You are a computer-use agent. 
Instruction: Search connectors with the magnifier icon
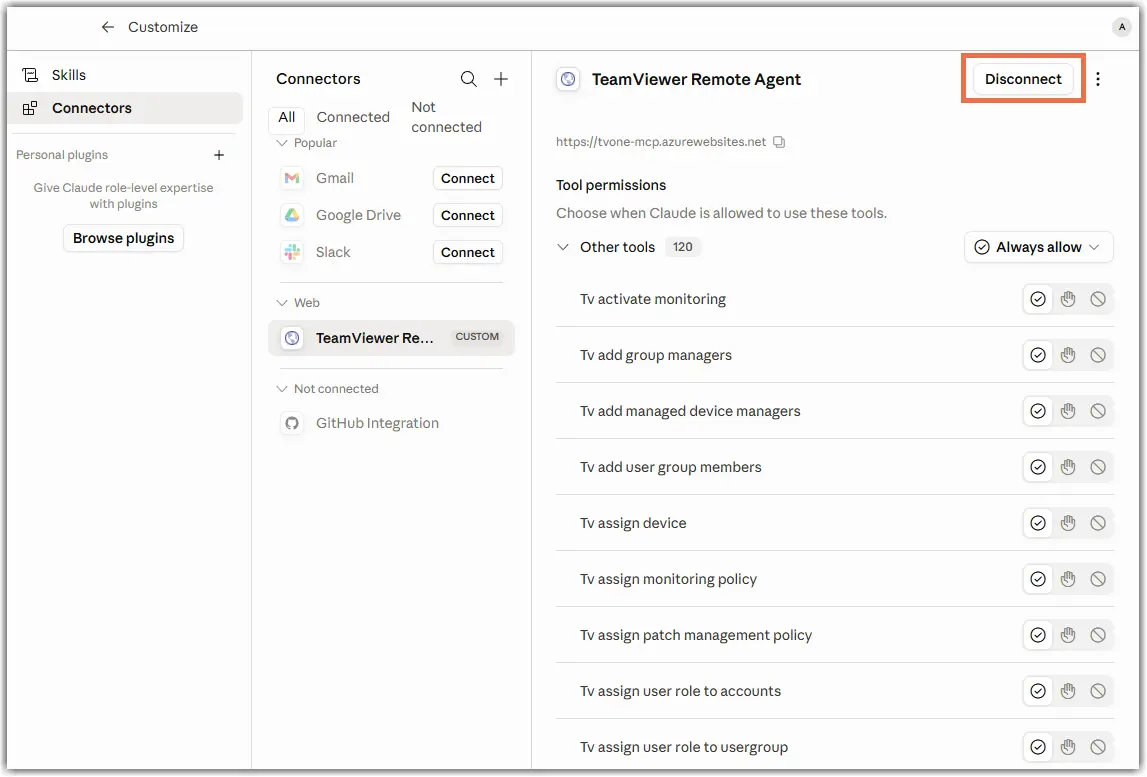pos(468,79)
